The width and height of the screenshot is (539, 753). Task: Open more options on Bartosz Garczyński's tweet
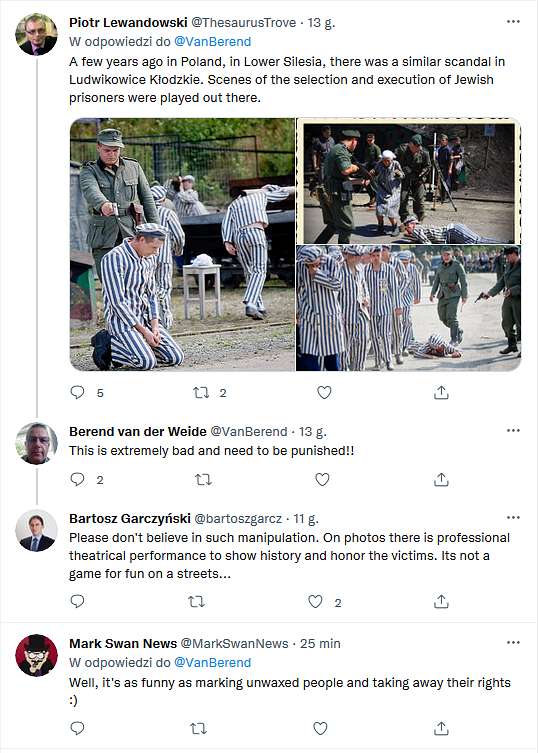513,517
